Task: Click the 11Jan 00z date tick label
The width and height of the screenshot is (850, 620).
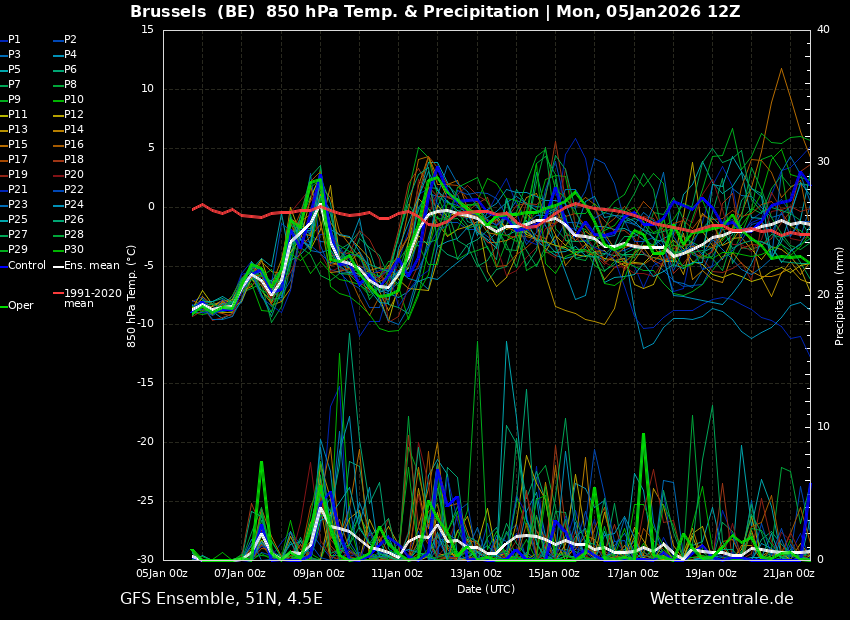Action: [397, 573]
